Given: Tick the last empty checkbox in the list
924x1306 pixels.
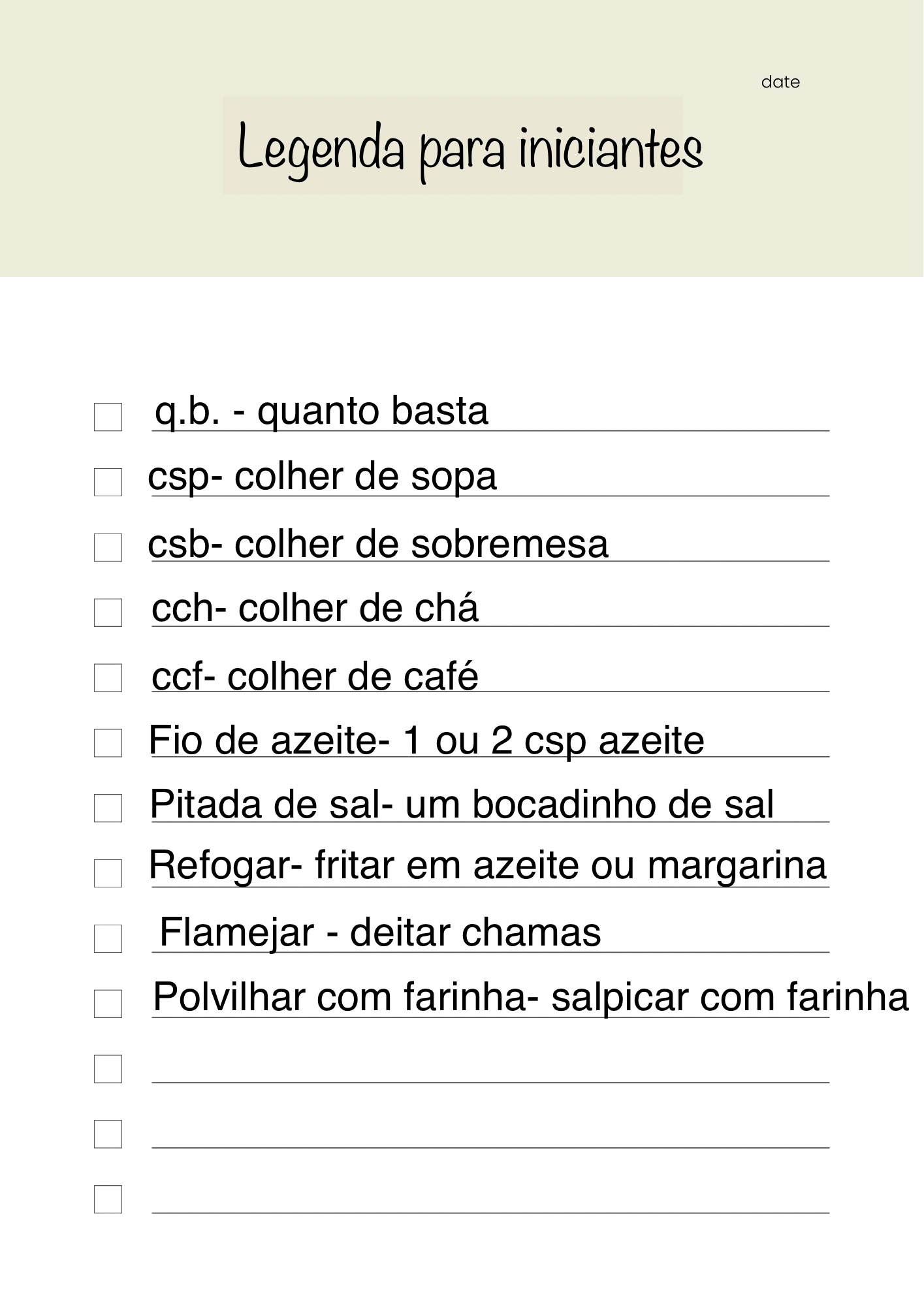Looking at the screenshot, I should [x=108, y=1200].
